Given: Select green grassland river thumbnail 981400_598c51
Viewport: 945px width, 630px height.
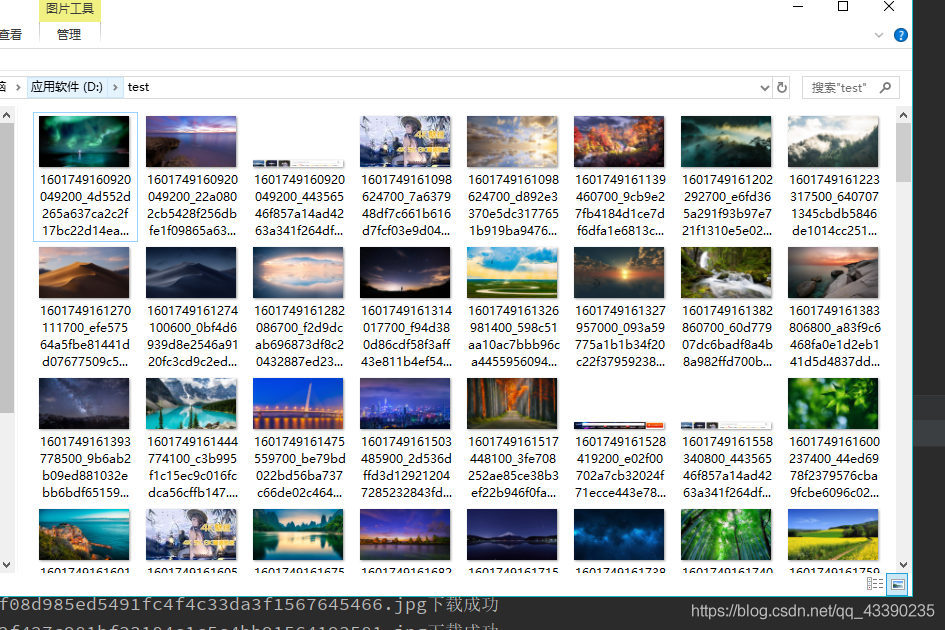Looking at the screenshot, I should 512,272.
